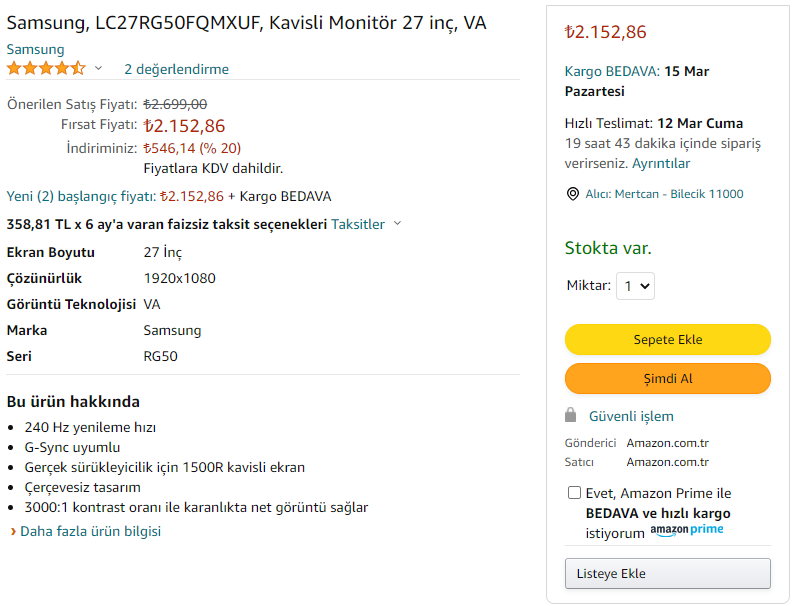Open the Miktar quantity dropdown
The image size is (792, 606).
tap(635, 286)
